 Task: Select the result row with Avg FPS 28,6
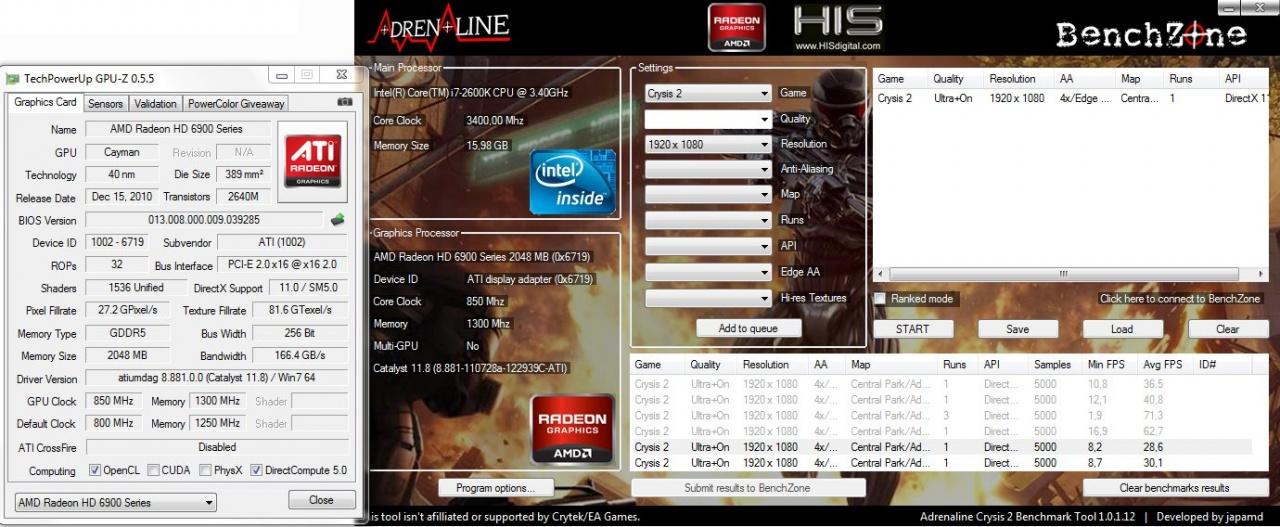942,447
